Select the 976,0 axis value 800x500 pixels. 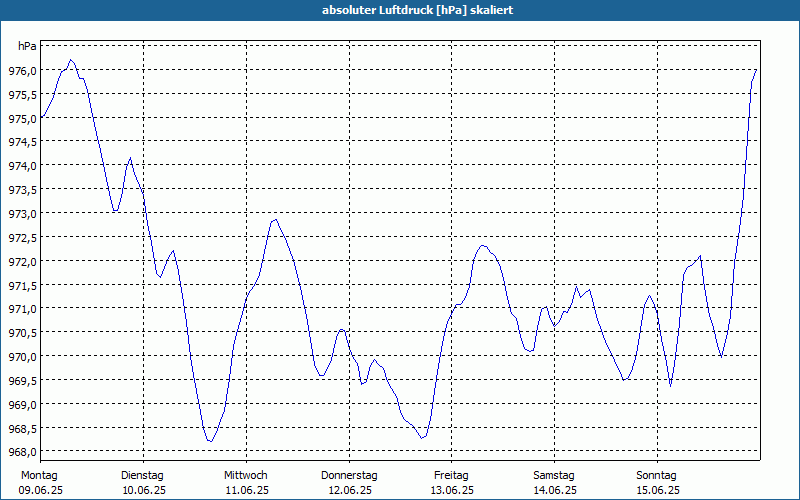click(22, 70)
